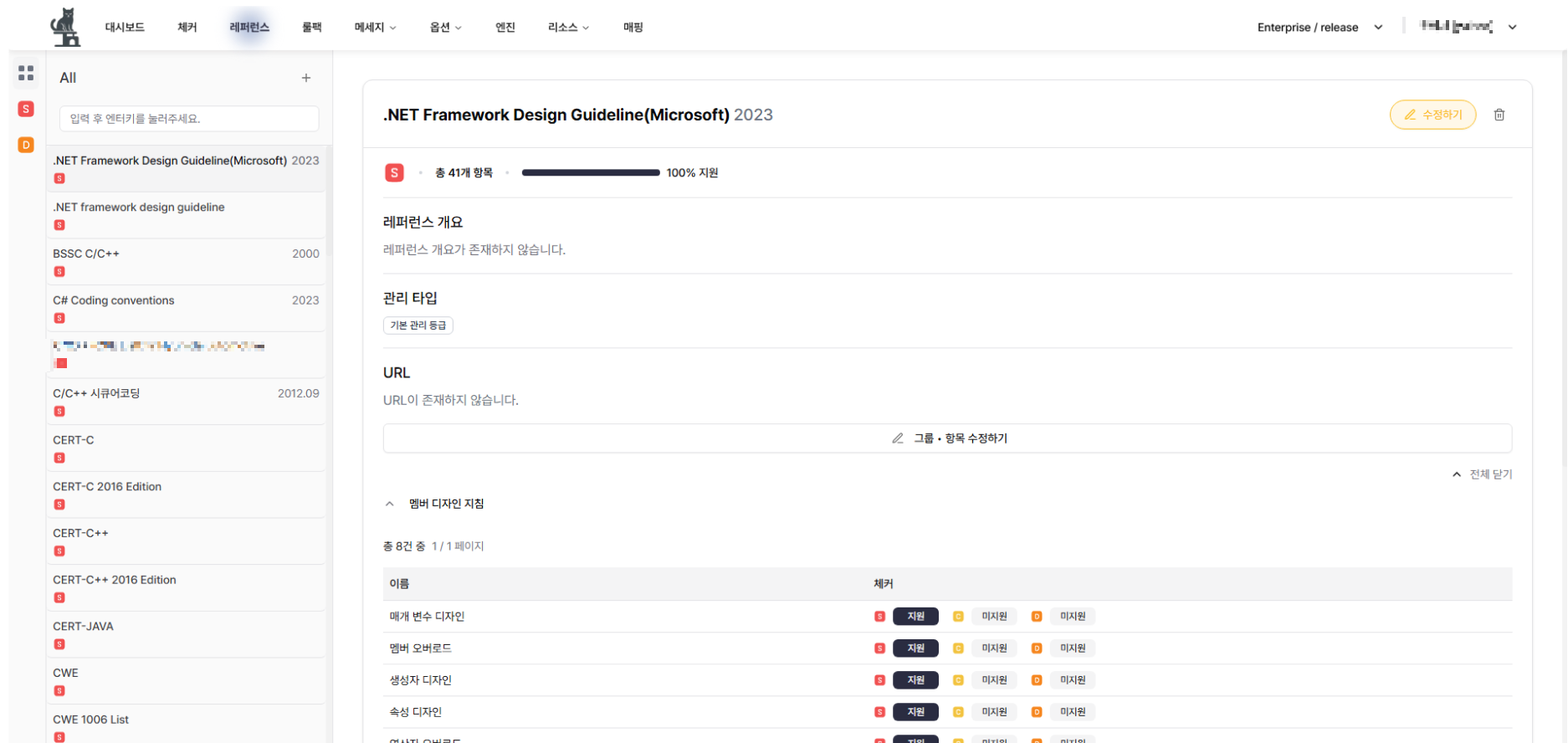Click 지원 badge in 생성자 디자인 row
The height and width of the screenshot is (743, 1568).
(916, 680)
